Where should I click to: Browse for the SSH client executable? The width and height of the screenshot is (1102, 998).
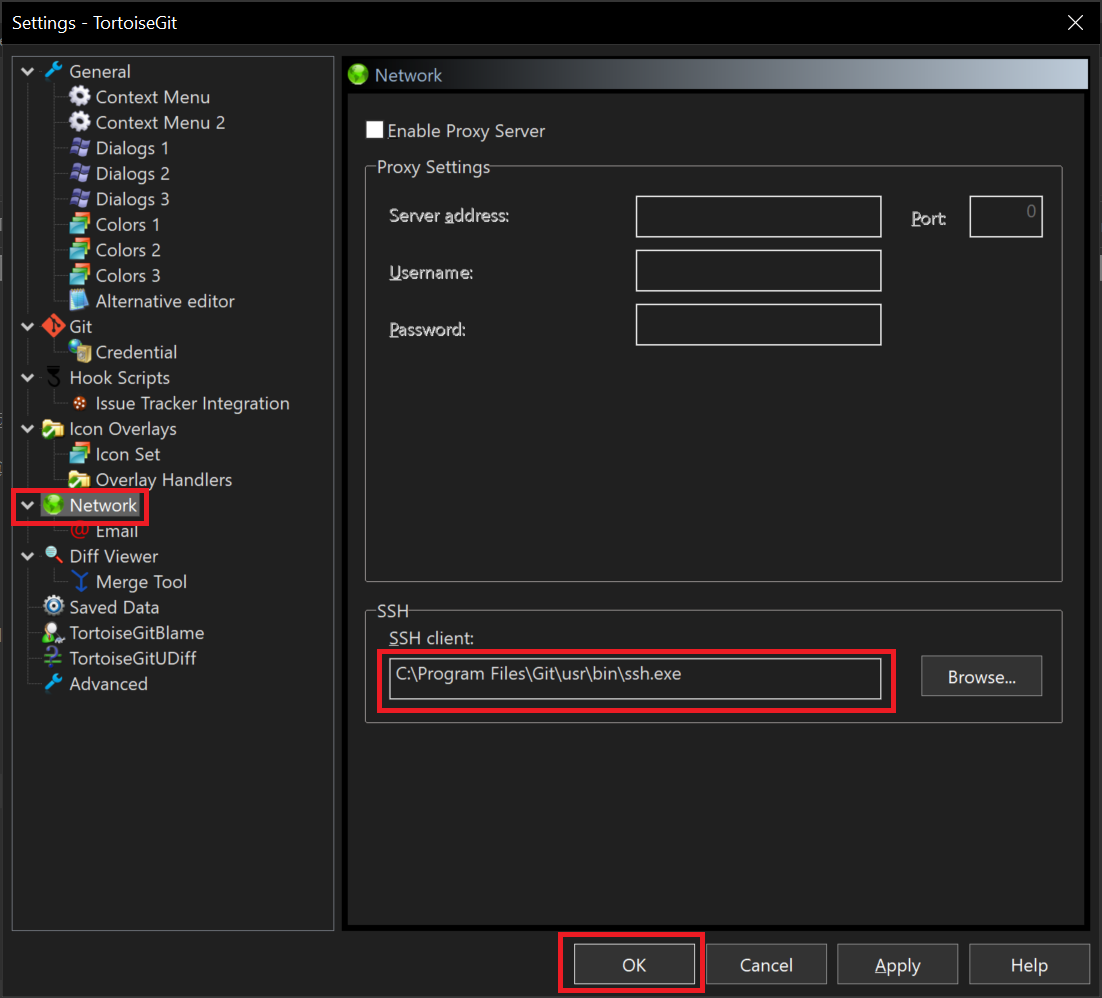click(981, 676)
